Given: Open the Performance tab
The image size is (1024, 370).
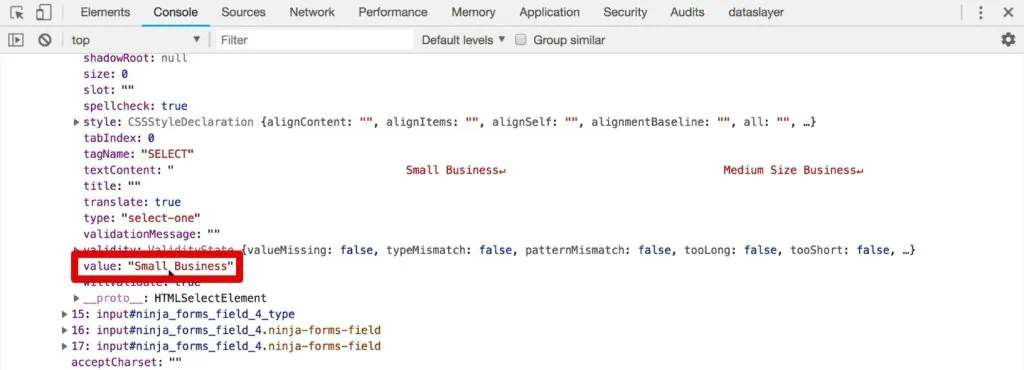Looking at the screenshot, I should coord(393,12).
